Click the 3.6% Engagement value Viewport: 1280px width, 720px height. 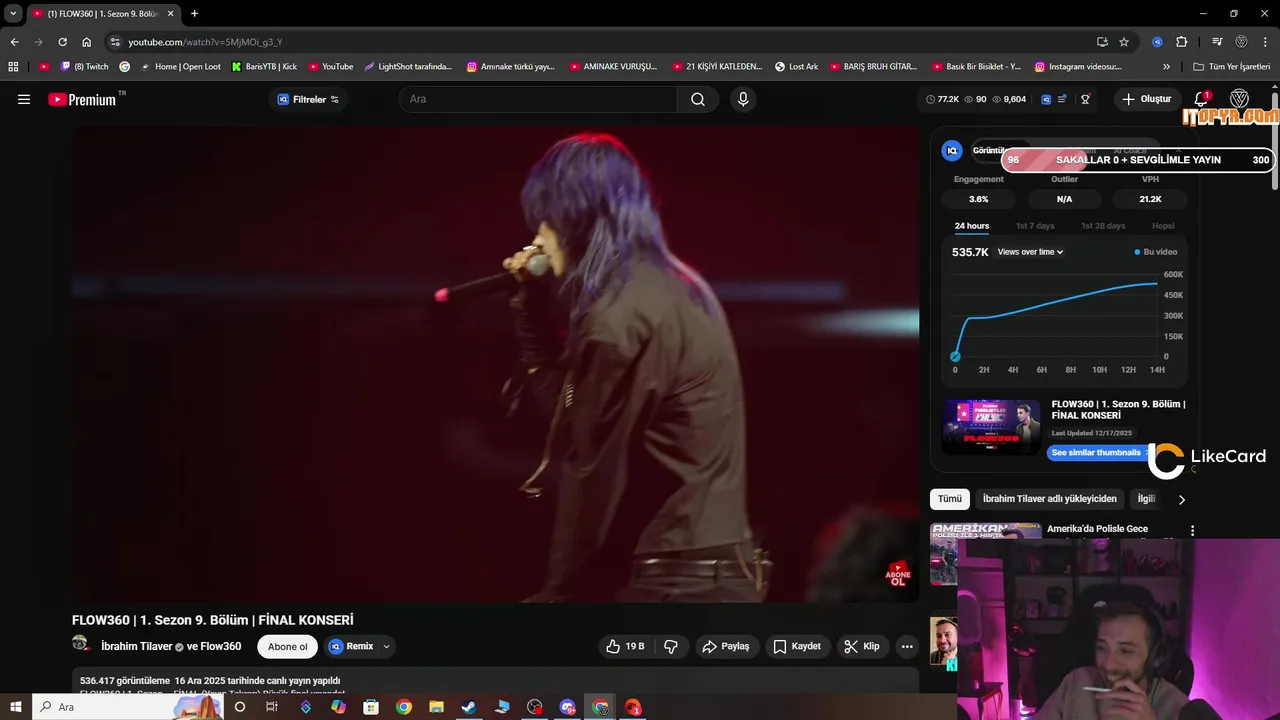point(978,199)
